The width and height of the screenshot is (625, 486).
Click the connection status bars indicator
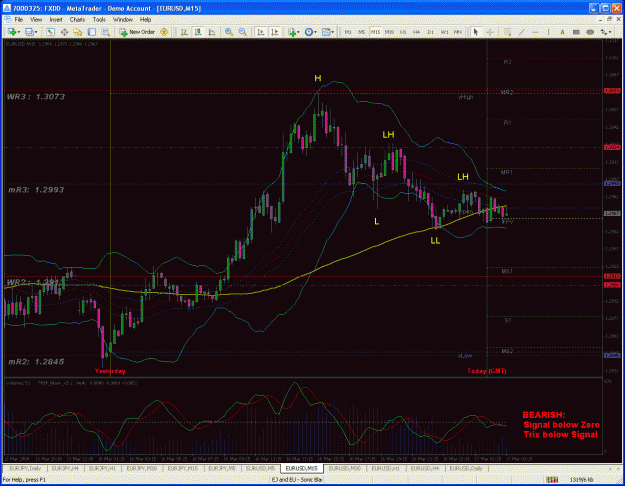click(552, 480)
